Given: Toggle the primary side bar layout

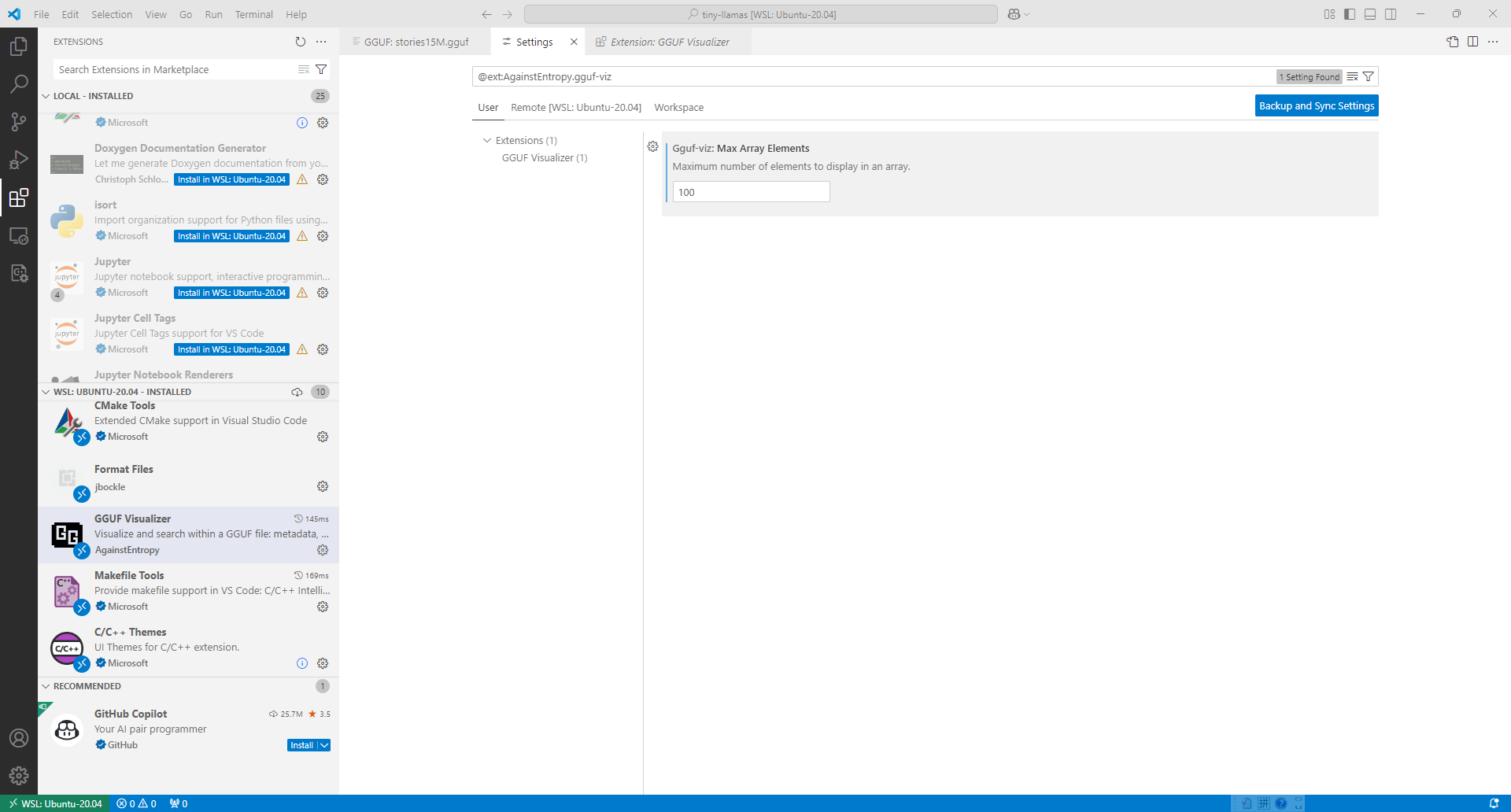Looking at the screenshot, I should (1350, 14).
